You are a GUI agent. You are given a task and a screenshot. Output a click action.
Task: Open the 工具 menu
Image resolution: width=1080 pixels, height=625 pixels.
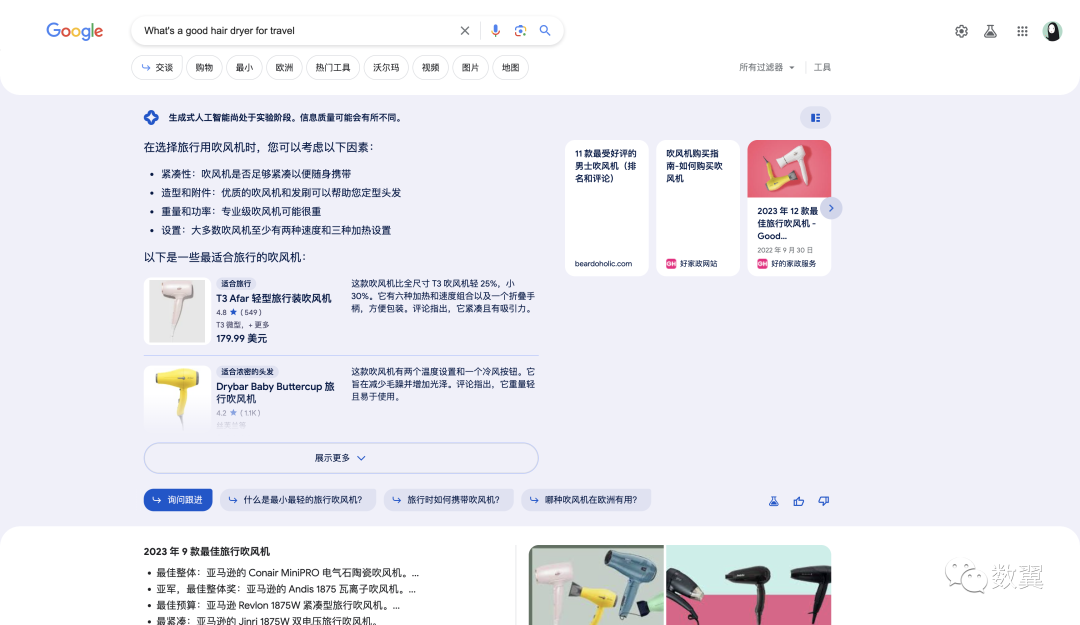[822, 68]
